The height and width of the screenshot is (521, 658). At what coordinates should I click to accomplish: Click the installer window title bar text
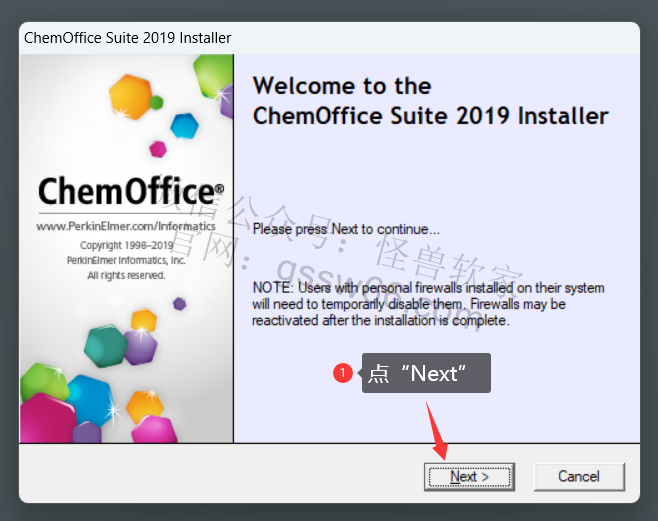[x=128, y=38]
